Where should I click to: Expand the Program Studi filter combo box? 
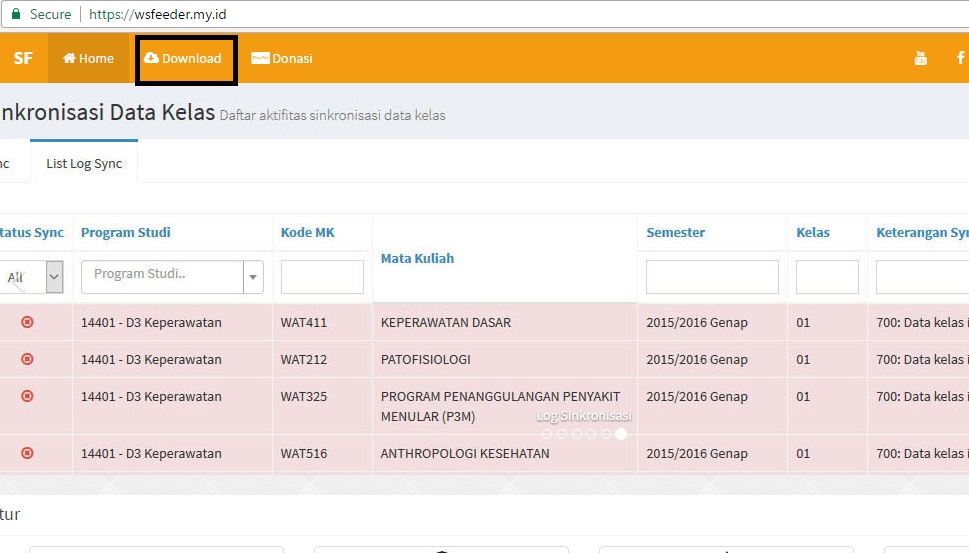click(253, 277)
